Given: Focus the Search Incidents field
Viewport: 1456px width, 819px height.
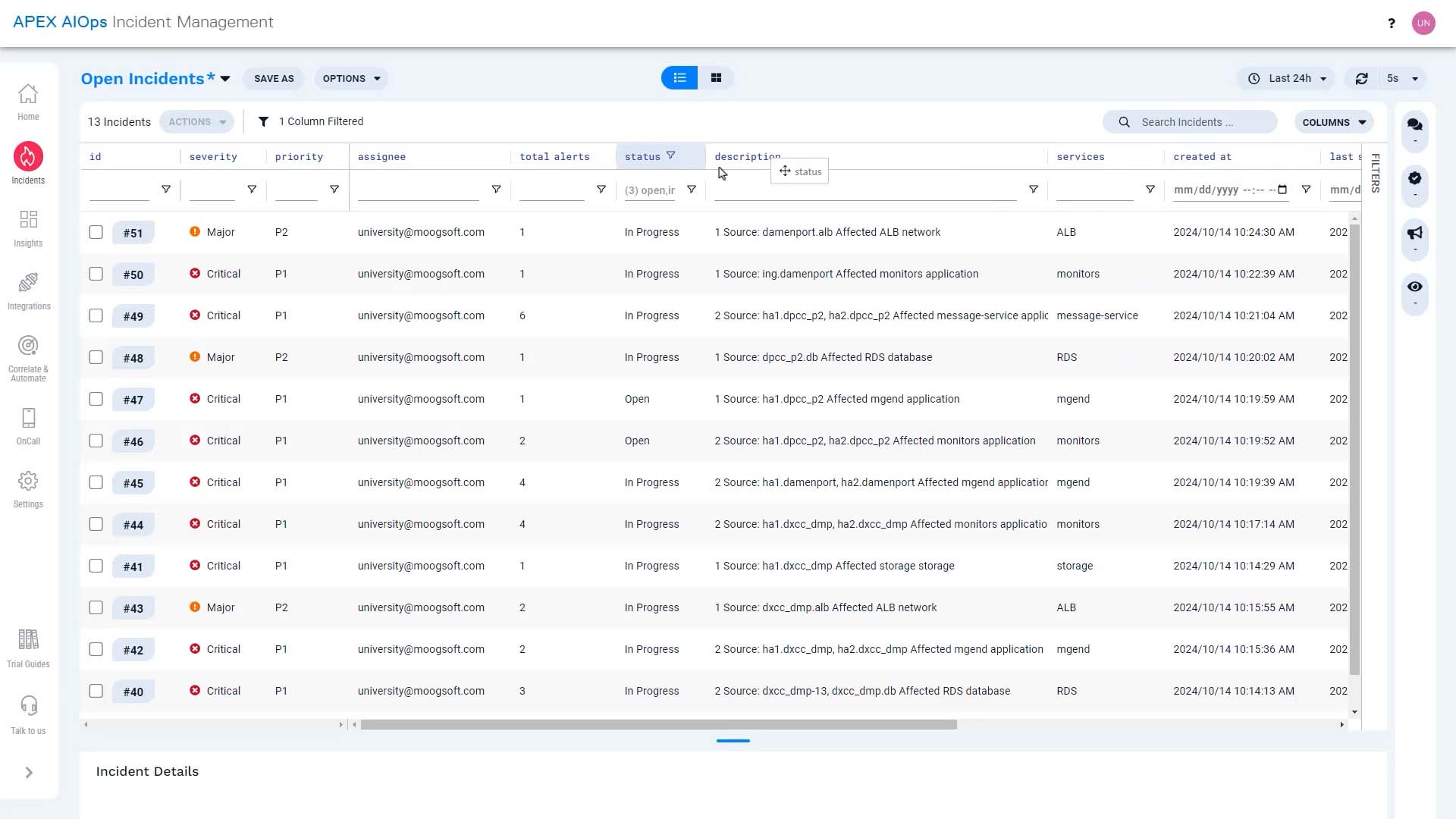Looking at the screenshot, I should click(1190, 122).
